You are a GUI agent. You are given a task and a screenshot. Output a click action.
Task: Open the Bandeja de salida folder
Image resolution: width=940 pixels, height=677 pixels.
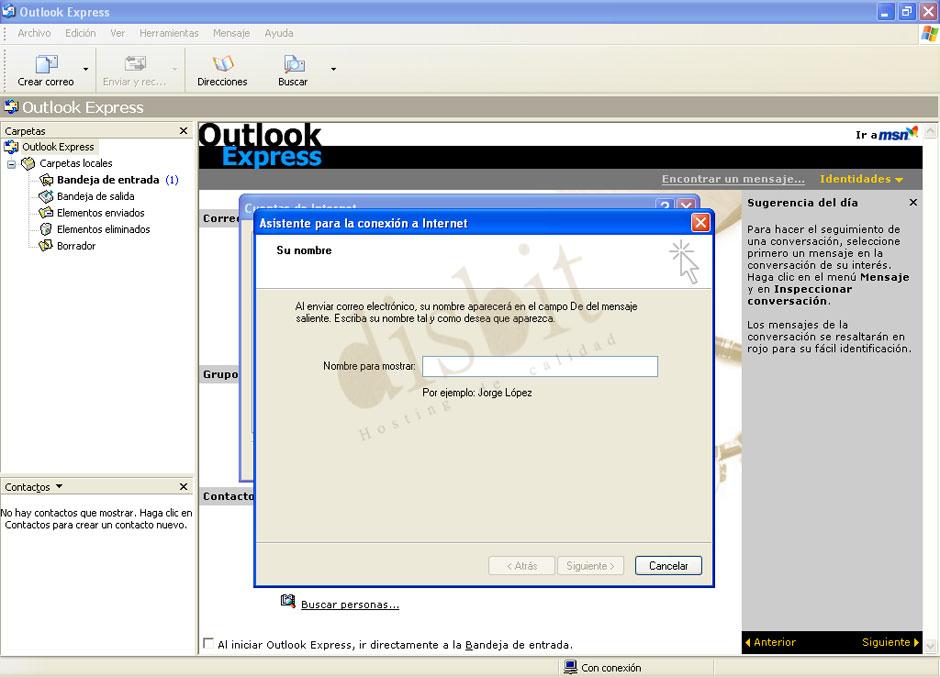[x=45, y=196]
